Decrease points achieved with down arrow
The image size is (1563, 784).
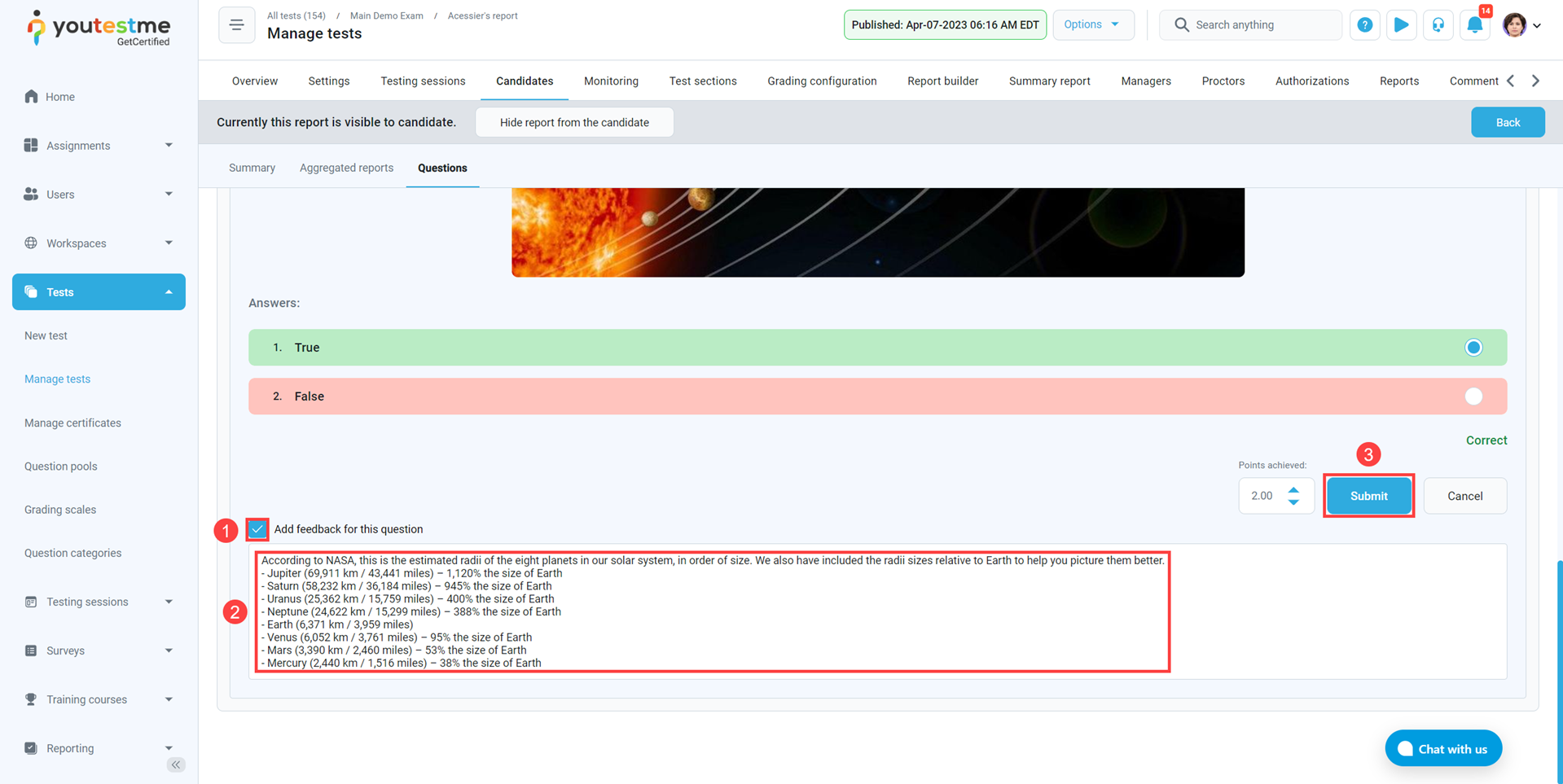(1293, 502)
